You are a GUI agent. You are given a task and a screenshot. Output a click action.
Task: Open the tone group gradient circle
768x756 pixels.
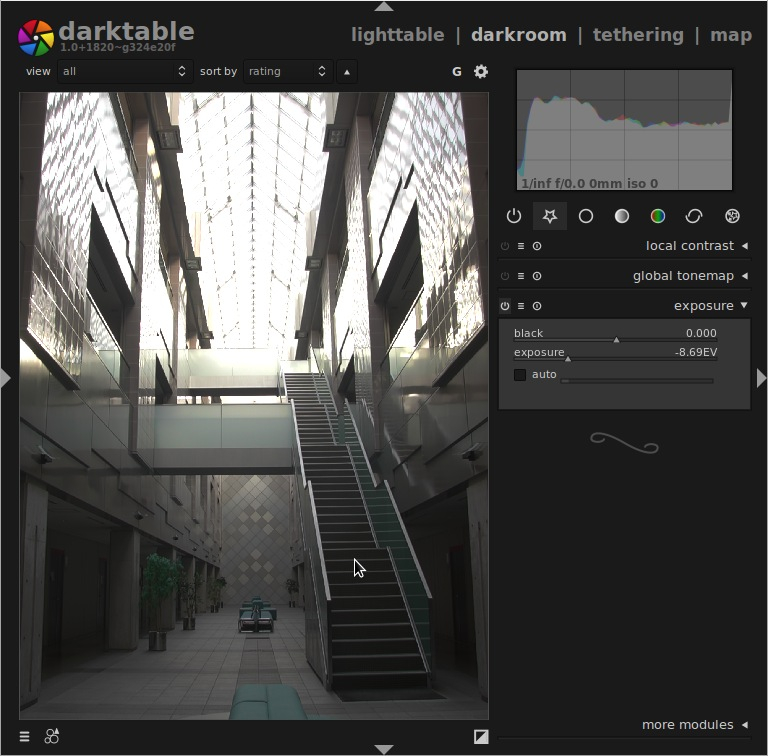pyautogui.click(x=622, y=216)
